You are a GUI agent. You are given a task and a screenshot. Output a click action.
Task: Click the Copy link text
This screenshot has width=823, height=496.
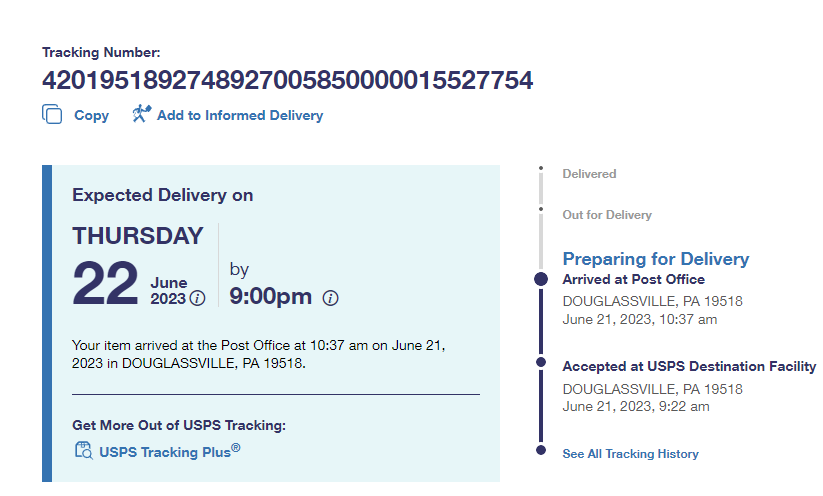(x=91, y=115)
